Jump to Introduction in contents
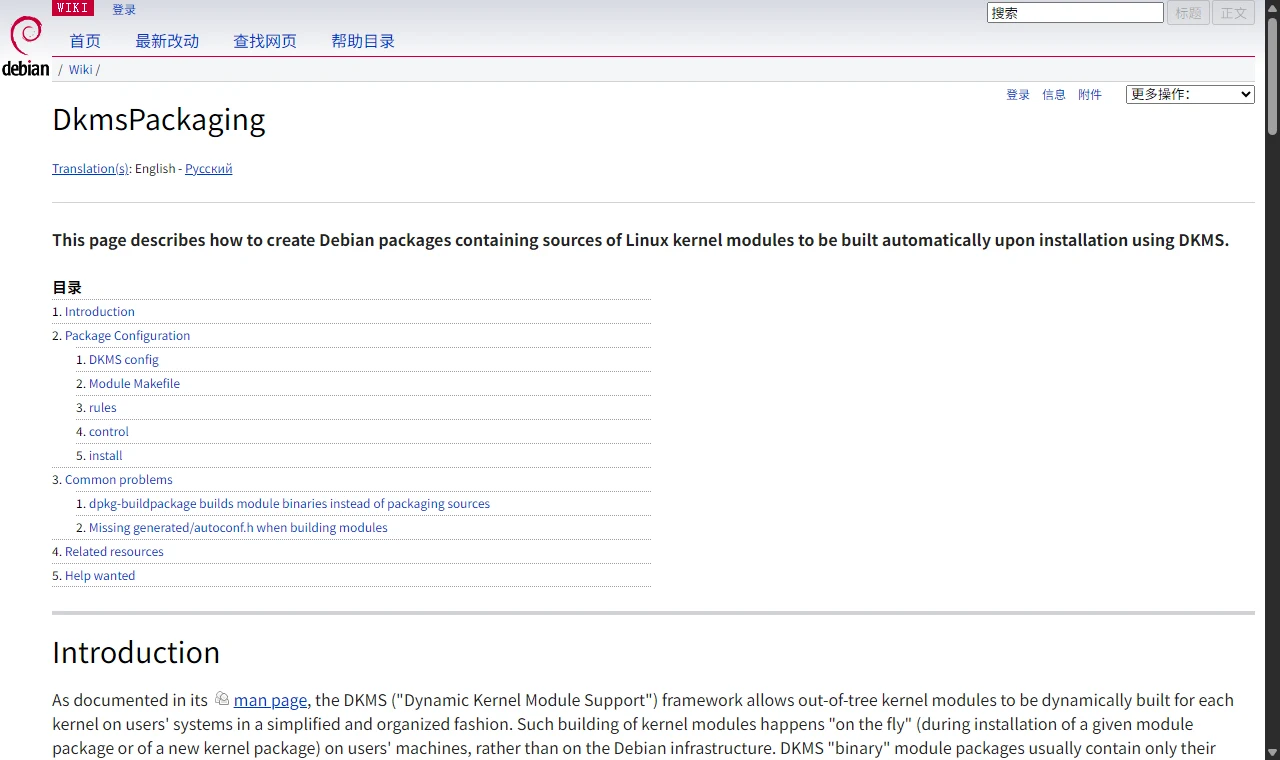 pos(100,312)
